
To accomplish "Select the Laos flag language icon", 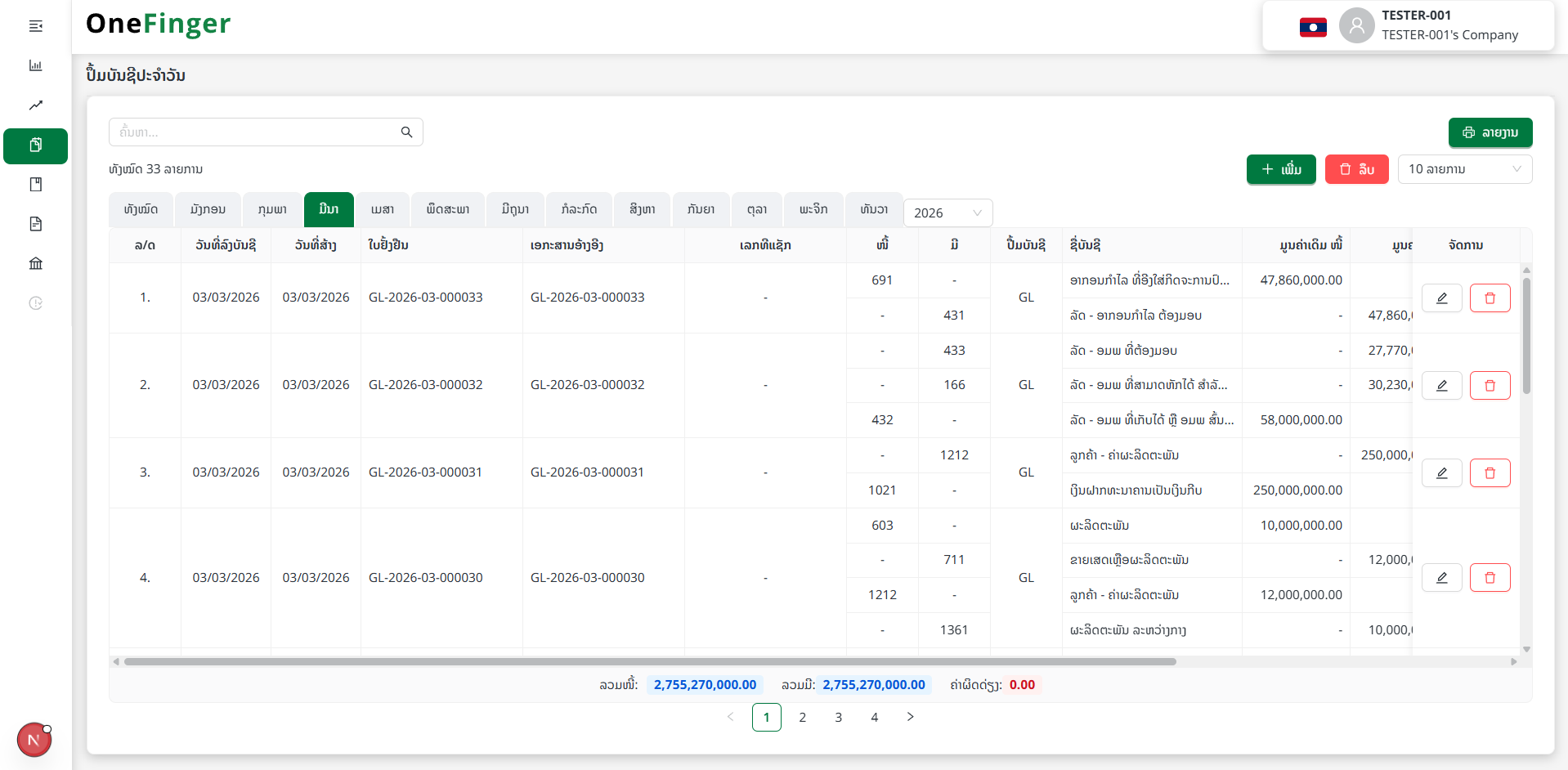I will [x=1313, y=27].
